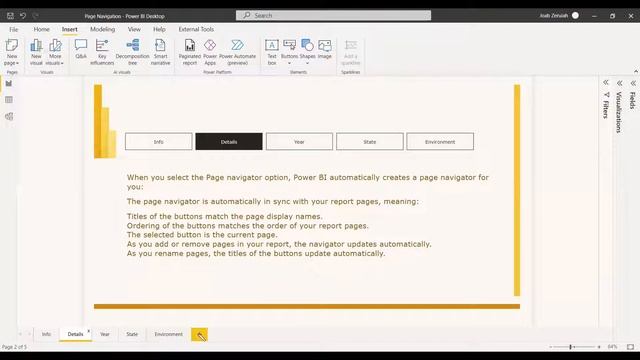Open the View ribbon tab
Image resolution: width=640 pixels, height=360 pixels.
tap(134, 29)
